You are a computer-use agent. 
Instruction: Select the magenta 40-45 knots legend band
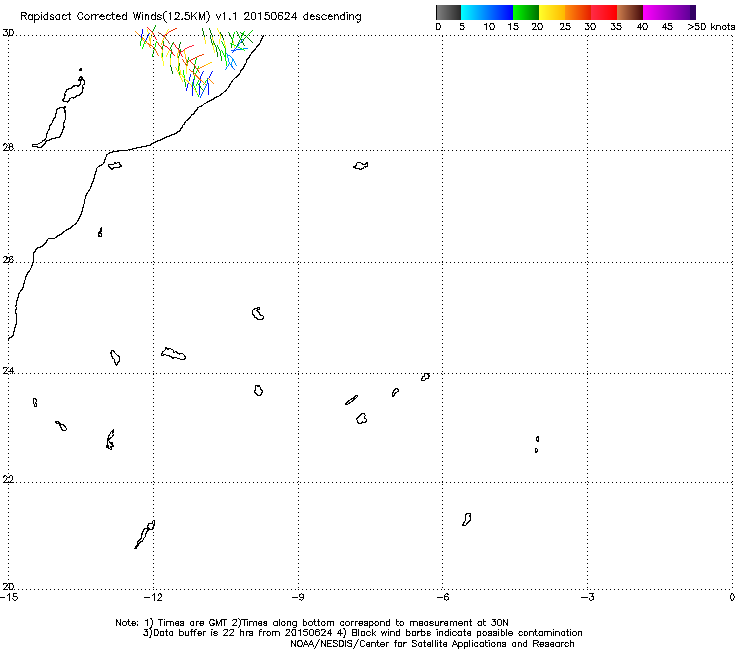656,12
